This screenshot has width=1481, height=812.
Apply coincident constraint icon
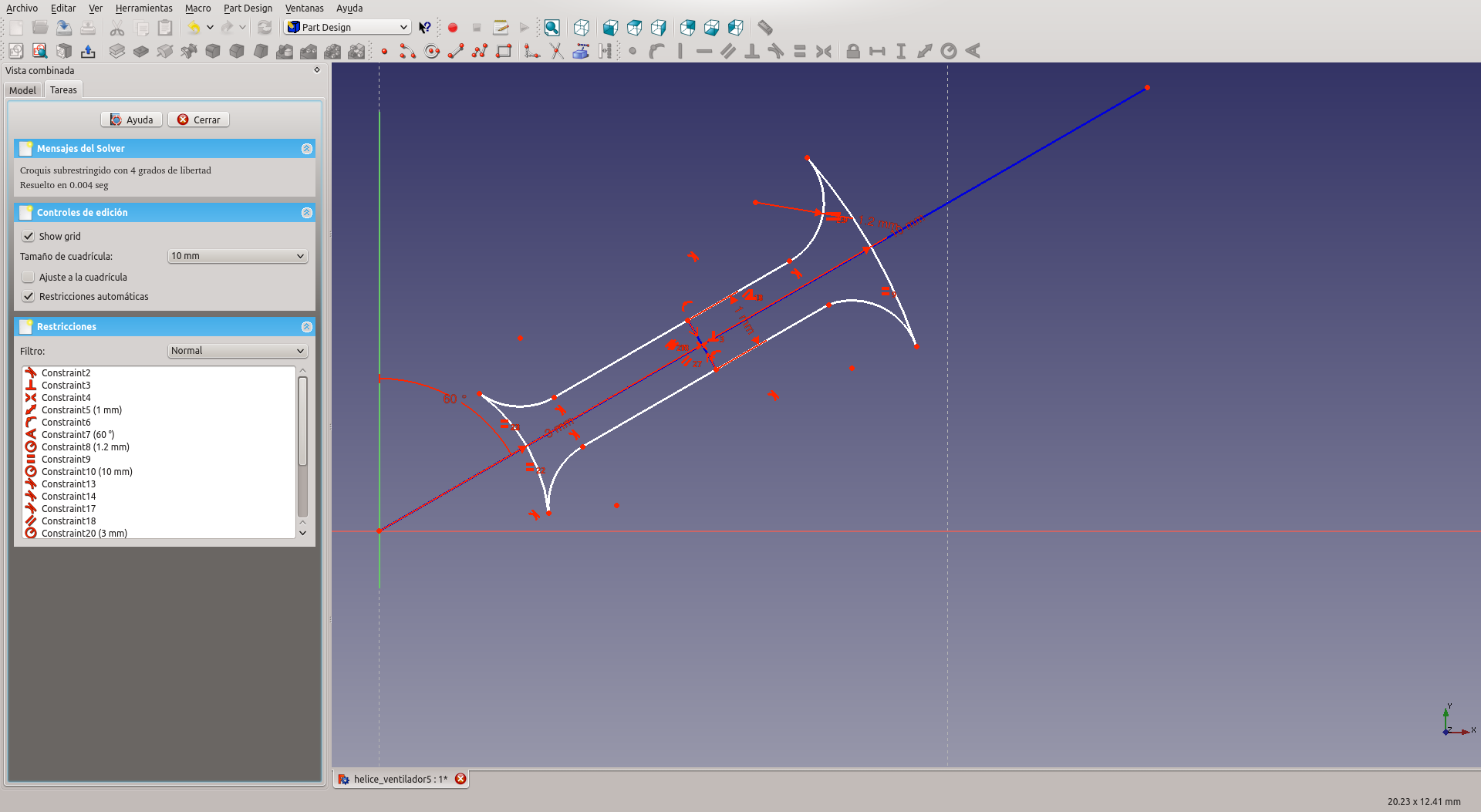pos(633,52)
